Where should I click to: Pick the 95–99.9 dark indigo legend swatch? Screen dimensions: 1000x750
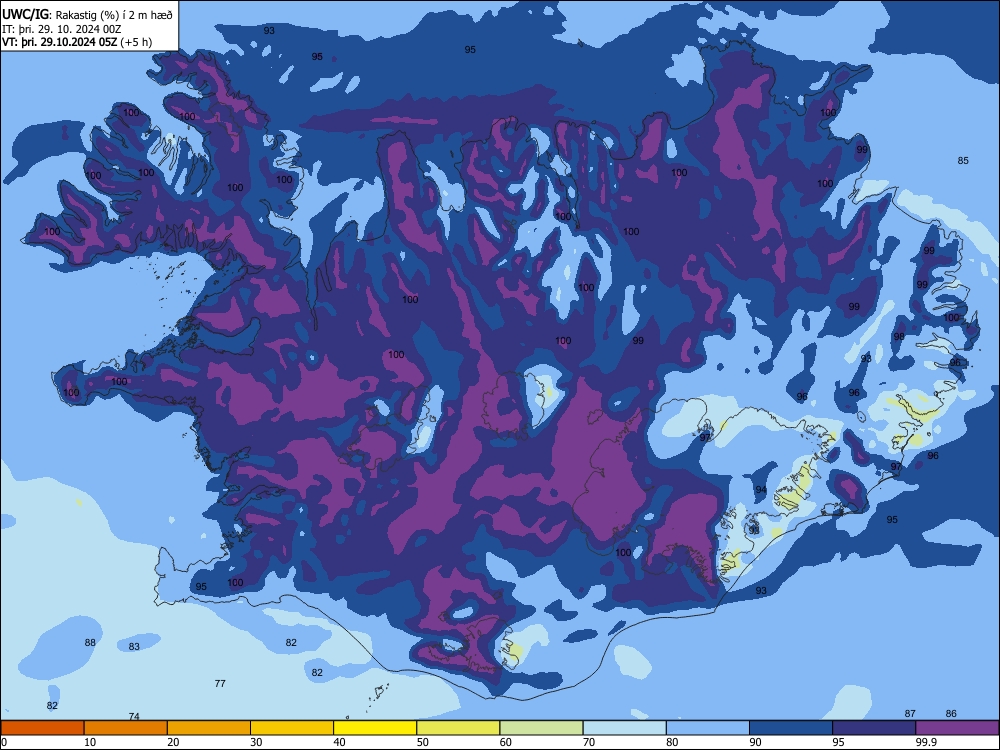874,728
